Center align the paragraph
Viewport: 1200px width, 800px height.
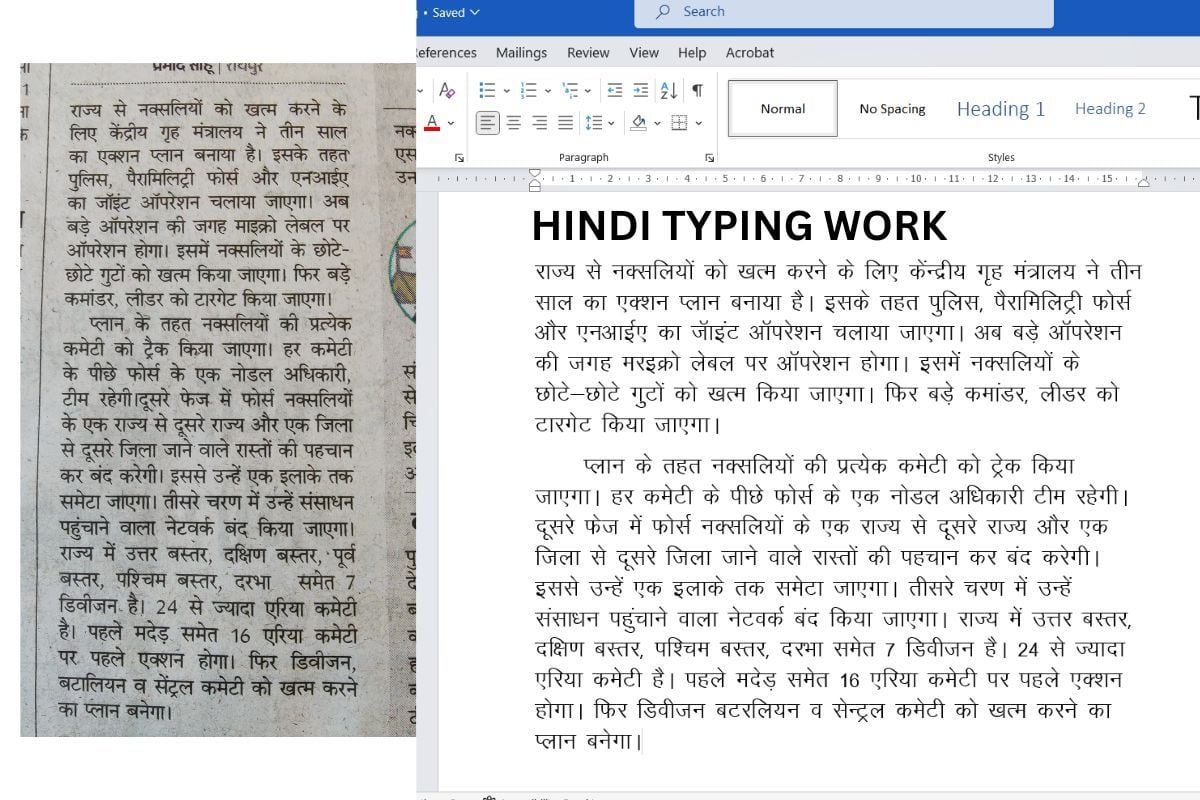pyautogui.click(x=514, y=123)
